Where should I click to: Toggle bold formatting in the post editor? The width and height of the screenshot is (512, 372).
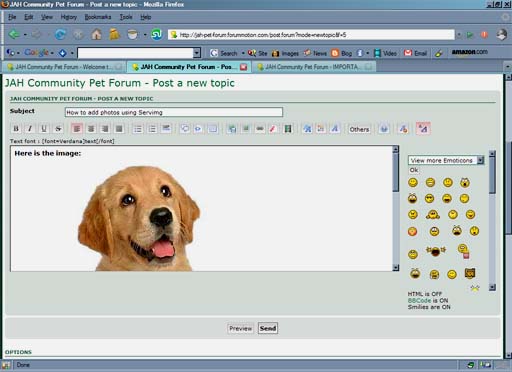tap(16, 129)
